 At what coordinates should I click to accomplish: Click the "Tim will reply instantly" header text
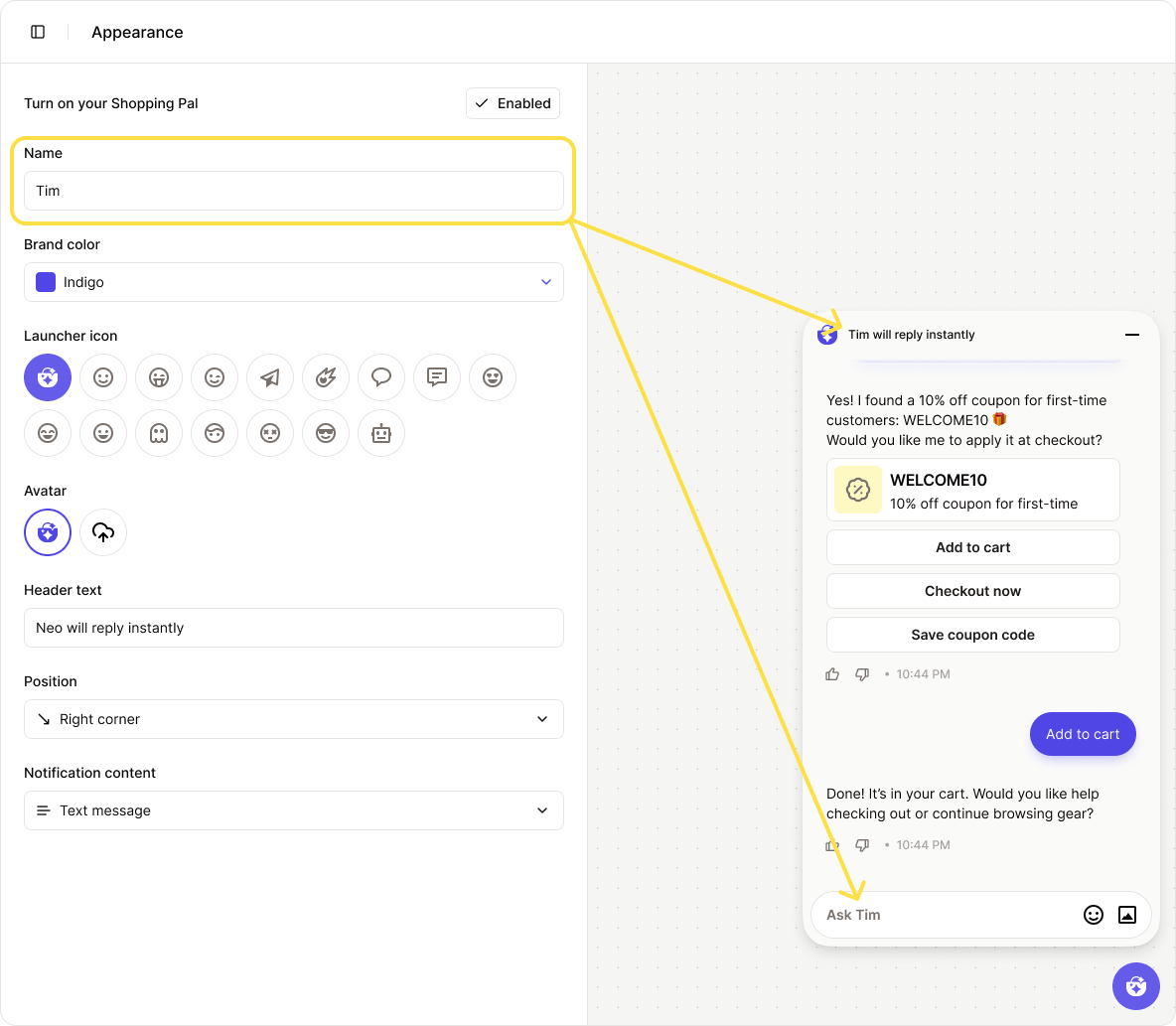pos(911,335)
